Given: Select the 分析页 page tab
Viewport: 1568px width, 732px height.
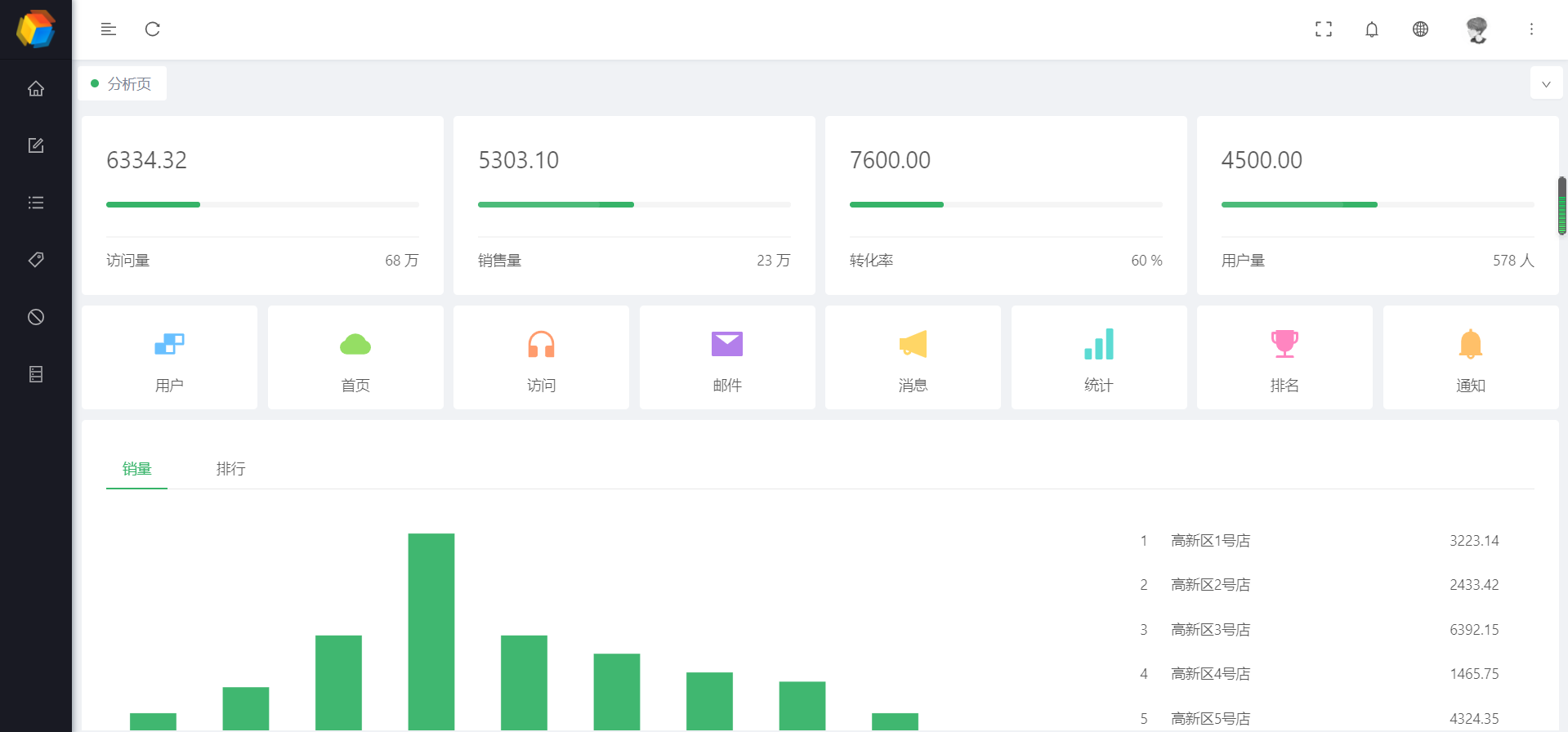Looking at the screenshot, I should 123,83.
